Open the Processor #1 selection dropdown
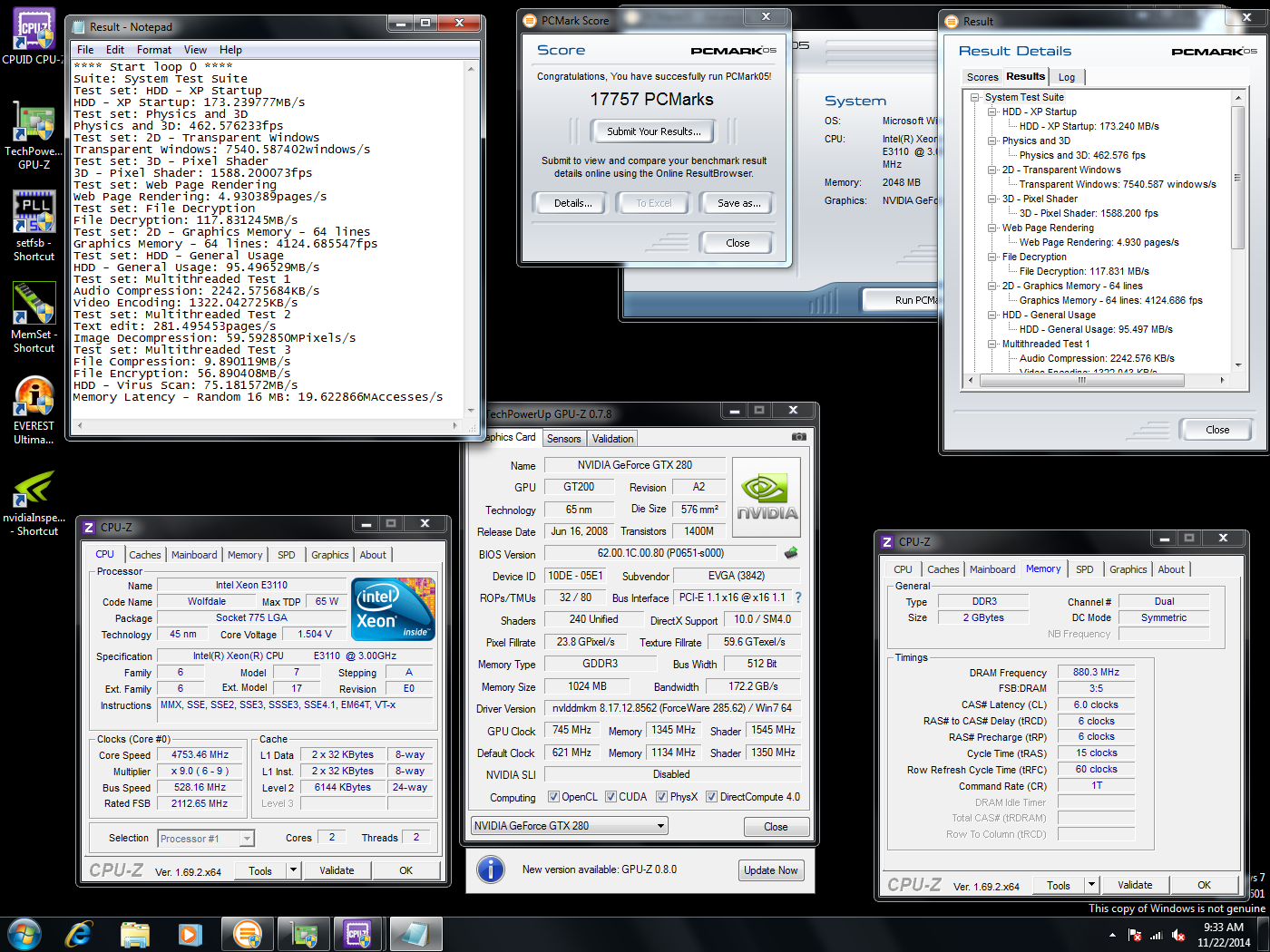Screen dimensions: 1270x952 pyautogui.click(x=206, y=839)
